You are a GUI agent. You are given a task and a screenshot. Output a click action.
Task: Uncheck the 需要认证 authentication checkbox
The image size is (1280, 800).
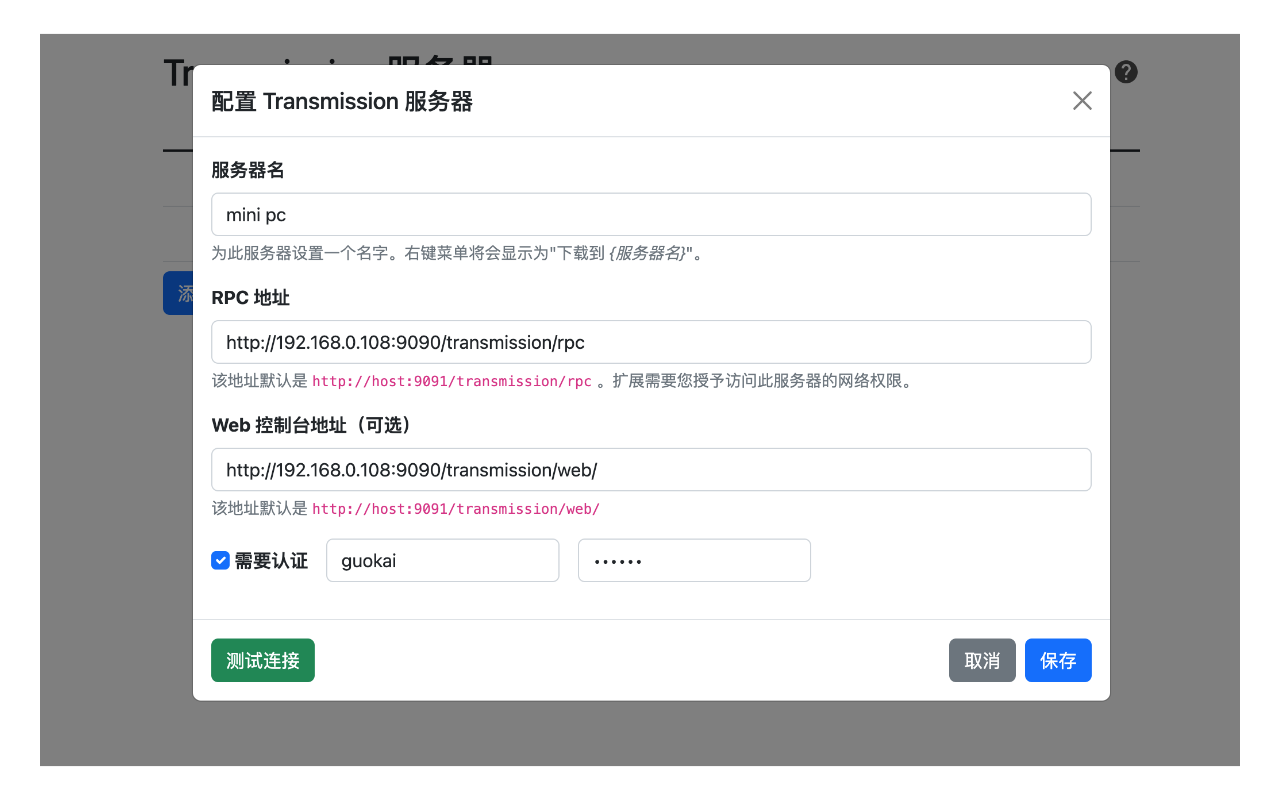[220, 560]
